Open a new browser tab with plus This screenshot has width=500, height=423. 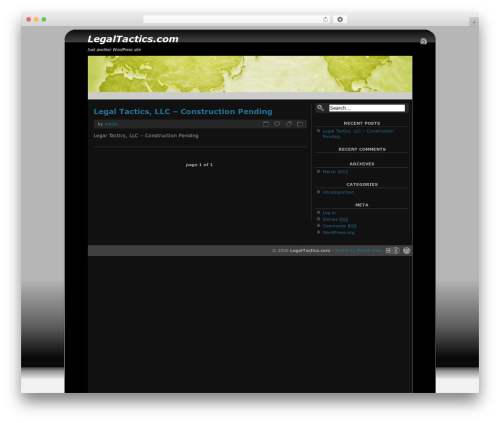point(474,22)
